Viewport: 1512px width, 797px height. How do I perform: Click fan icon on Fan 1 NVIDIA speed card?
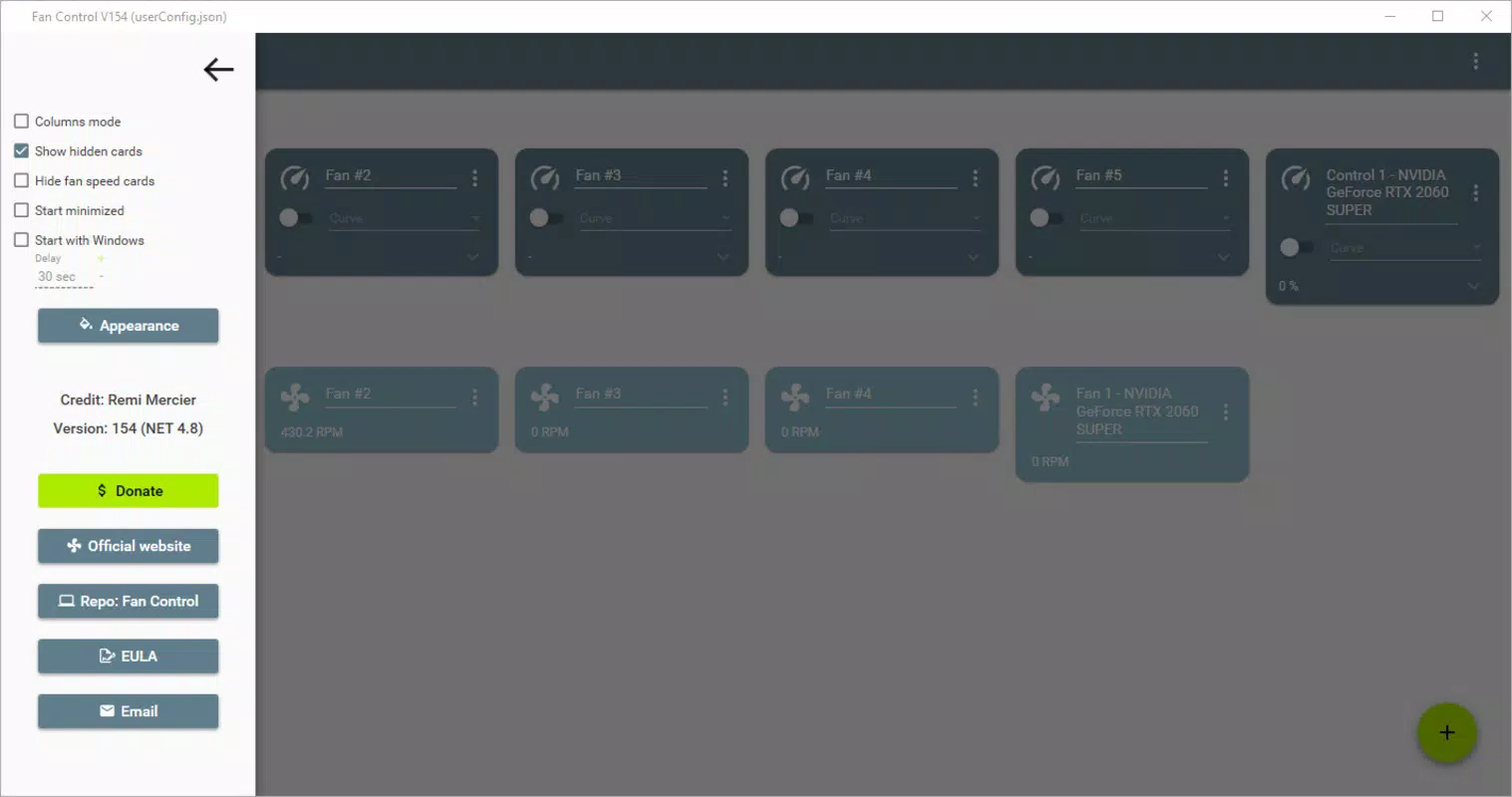click(1046, 398)
